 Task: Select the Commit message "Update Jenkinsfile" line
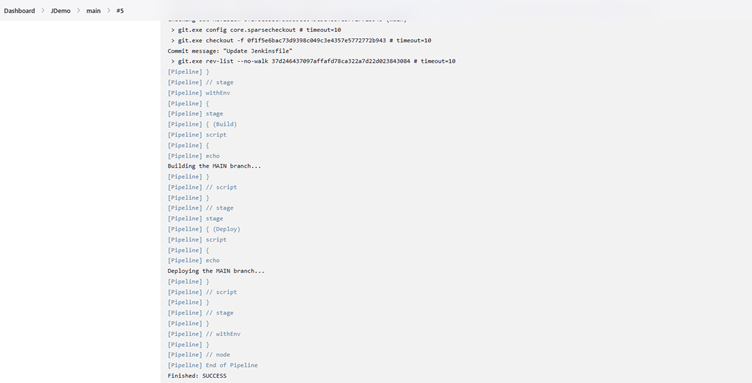click(x=230, y=51)
